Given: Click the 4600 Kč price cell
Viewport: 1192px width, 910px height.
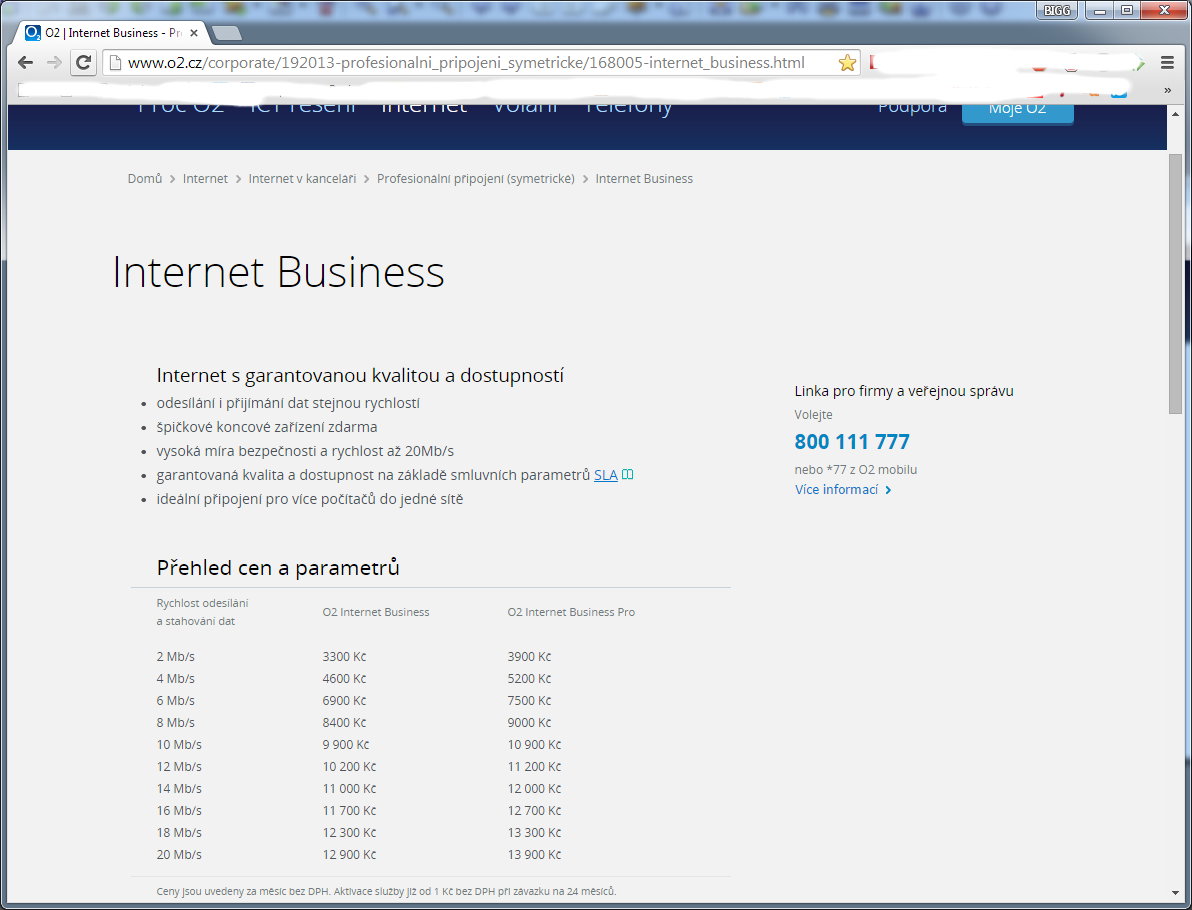Looking at the screenshot, I should tap(344, 679).
